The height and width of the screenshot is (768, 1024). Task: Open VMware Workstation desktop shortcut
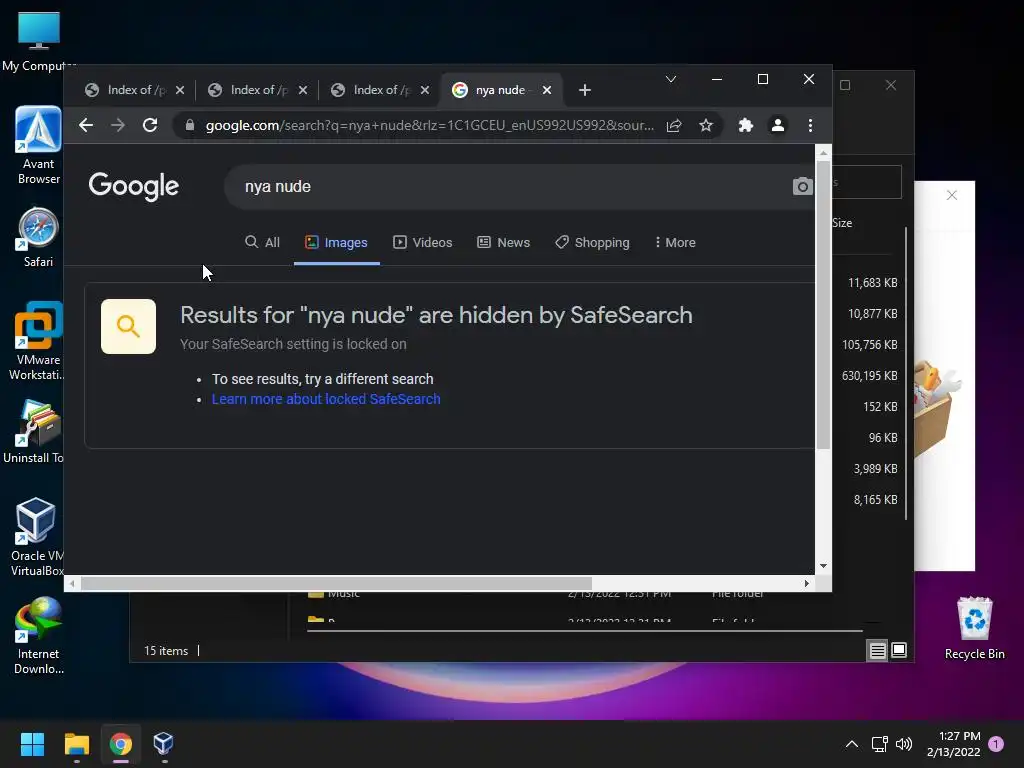pyautogui.click(x=38, y=341)
